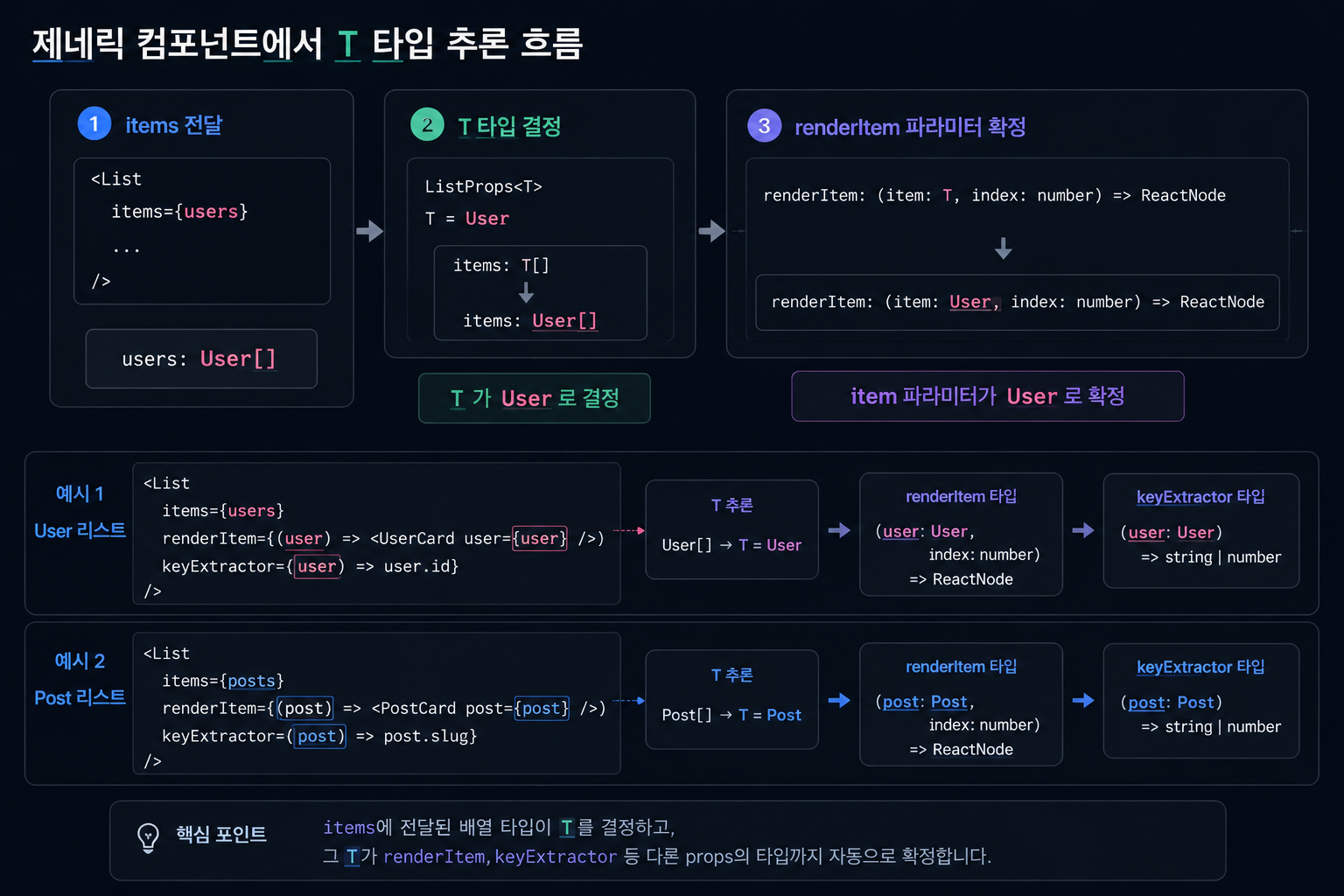Click the '예시 1' label
Image resolution: width=1344 pixels, height=896 pixels.
click(x=80, y=493)
